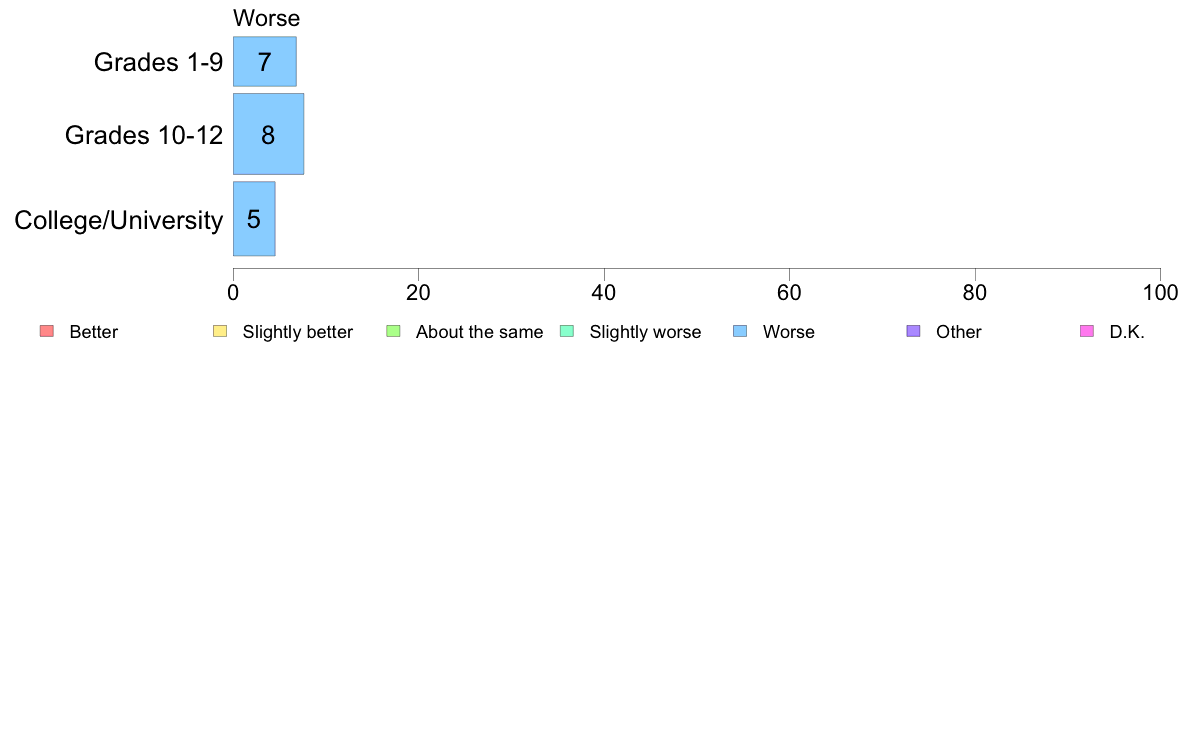This screenshot has width=1188, height=736.
Task: Click the Worse column heading
Action: pyautogui.click(x=267, y=18)
